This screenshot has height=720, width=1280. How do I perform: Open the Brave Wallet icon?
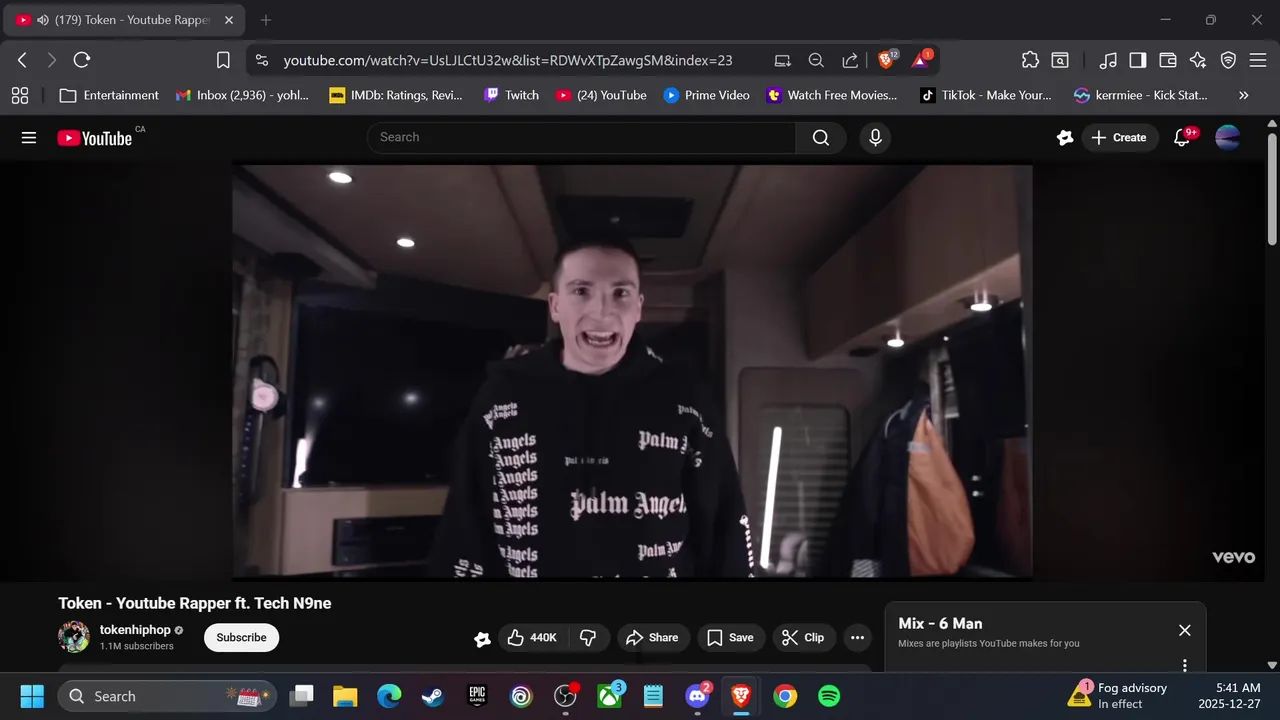point(1168,60)
